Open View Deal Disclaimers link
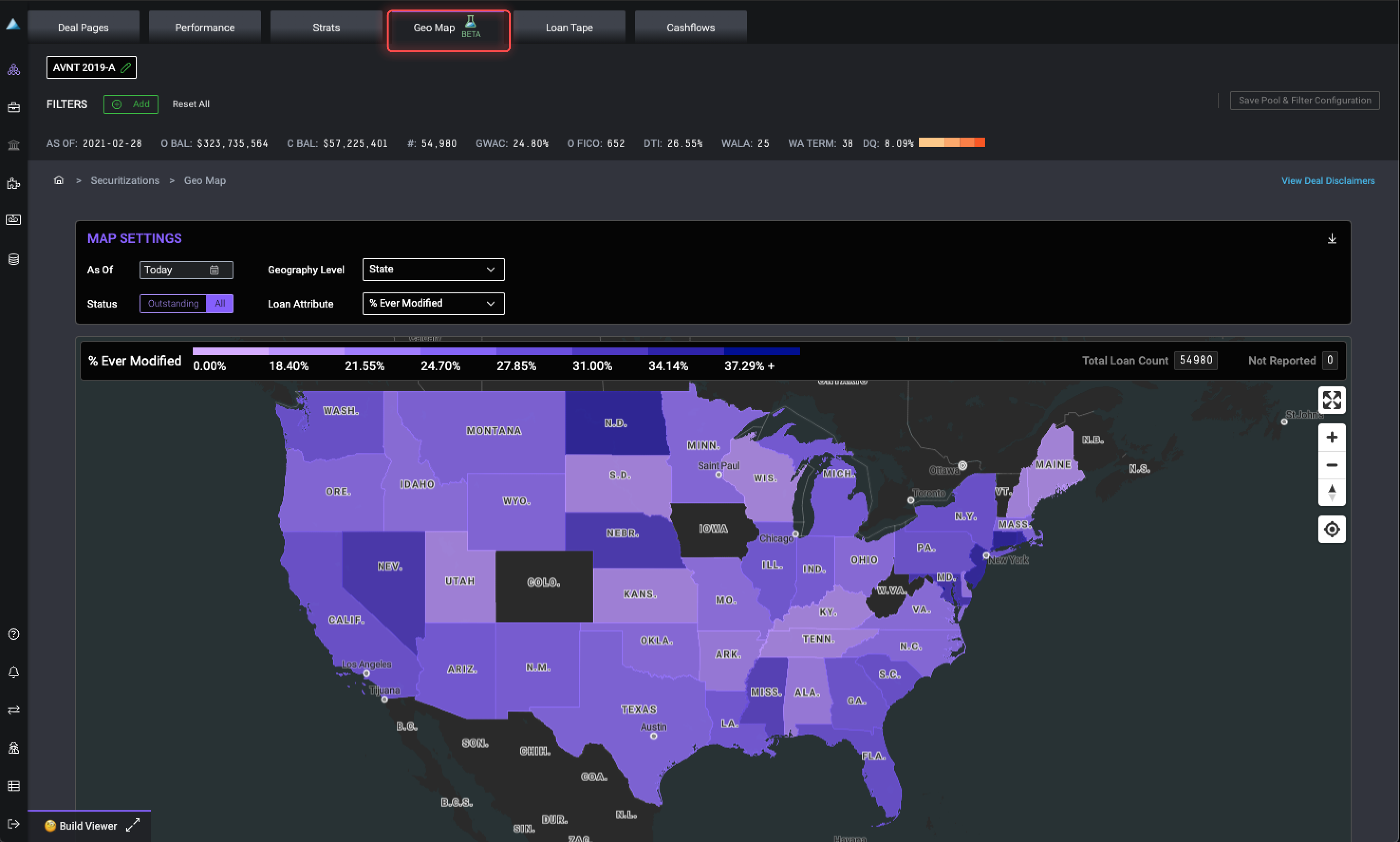The height and width of the screenshot is (842, 1400). click(1327, 181)
